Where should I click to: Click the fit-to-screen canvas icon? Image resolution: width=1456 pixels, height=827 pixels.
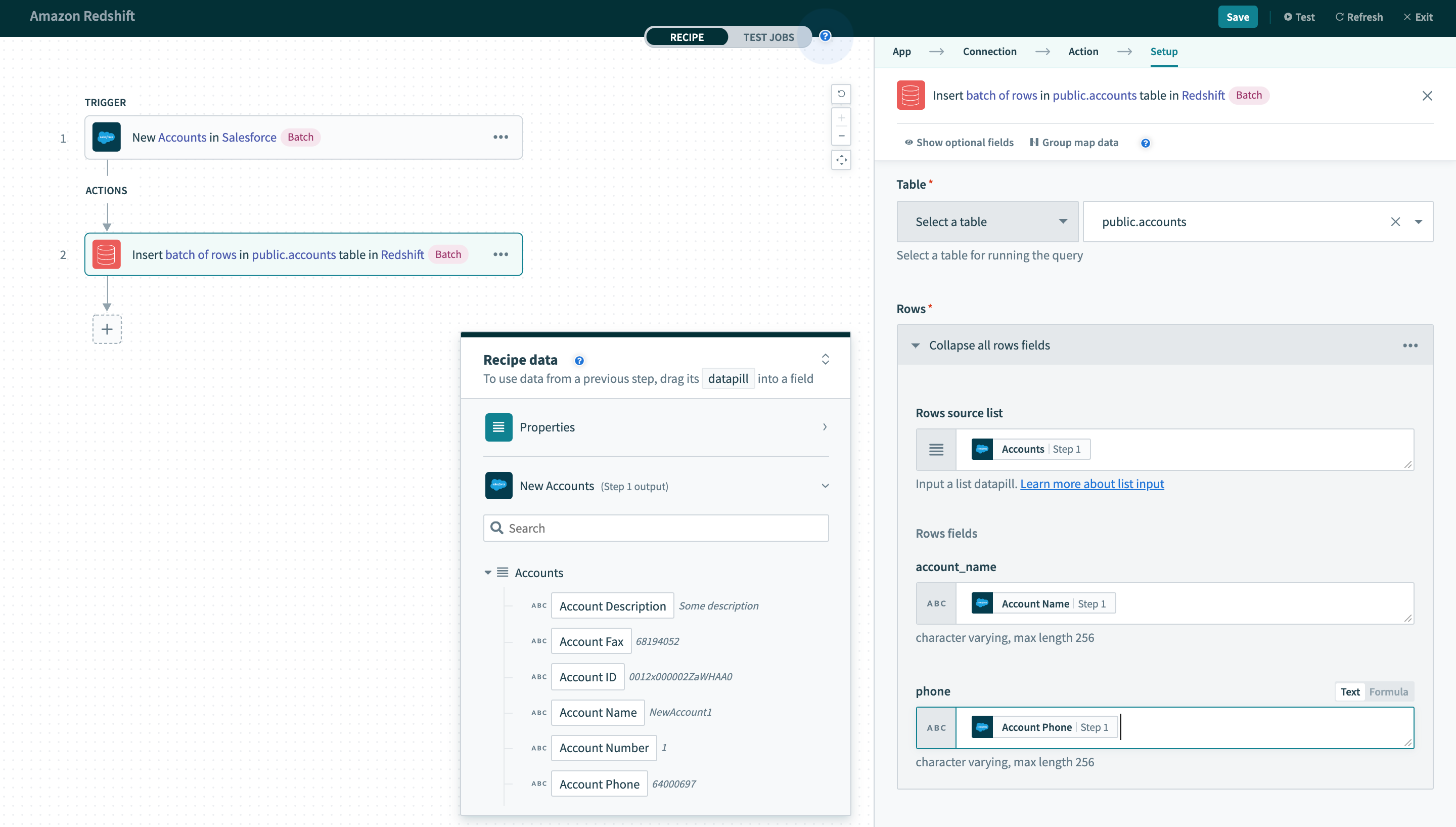[x=841, y=160]
